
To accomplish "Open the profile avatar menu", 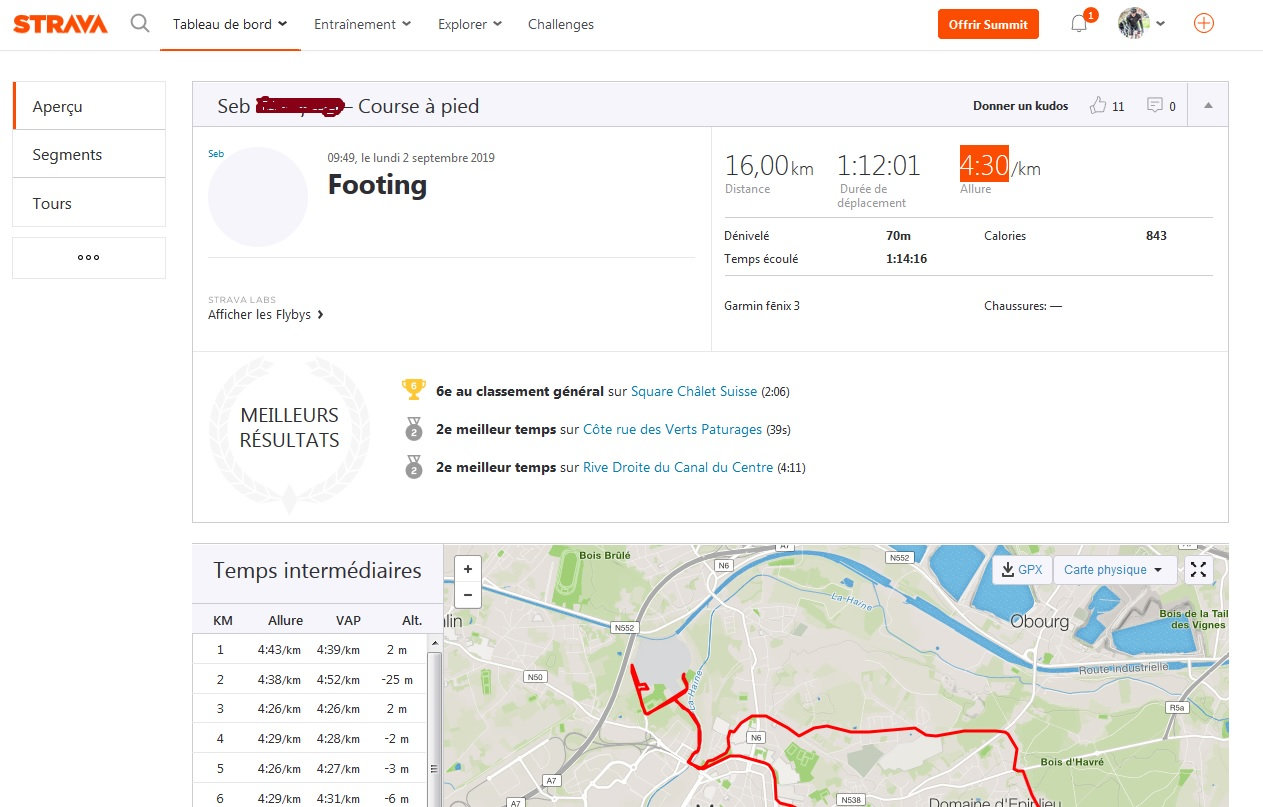I will (1141, 24).
